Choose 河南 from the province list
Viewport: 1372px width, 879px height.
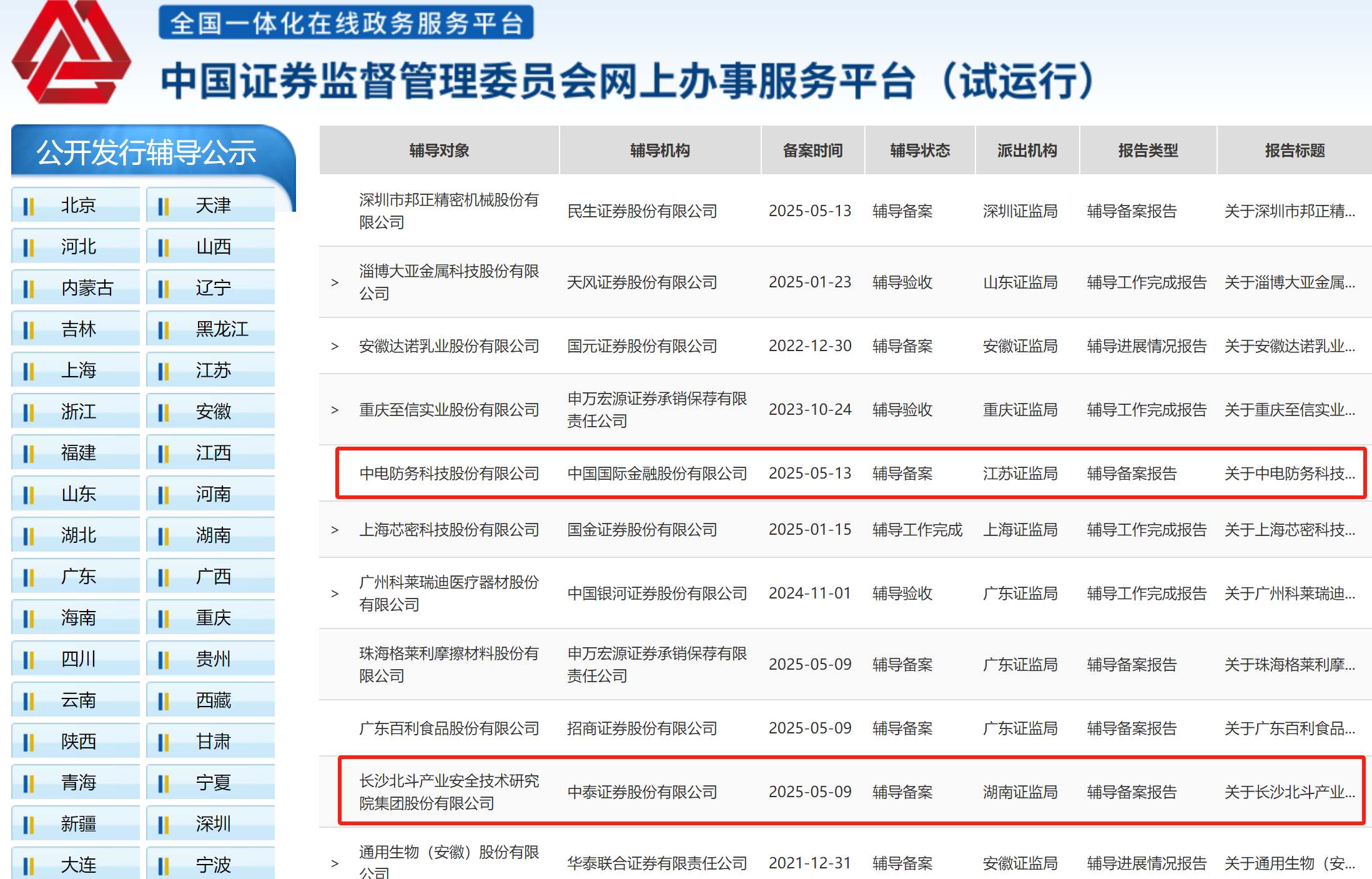(210, 494)
